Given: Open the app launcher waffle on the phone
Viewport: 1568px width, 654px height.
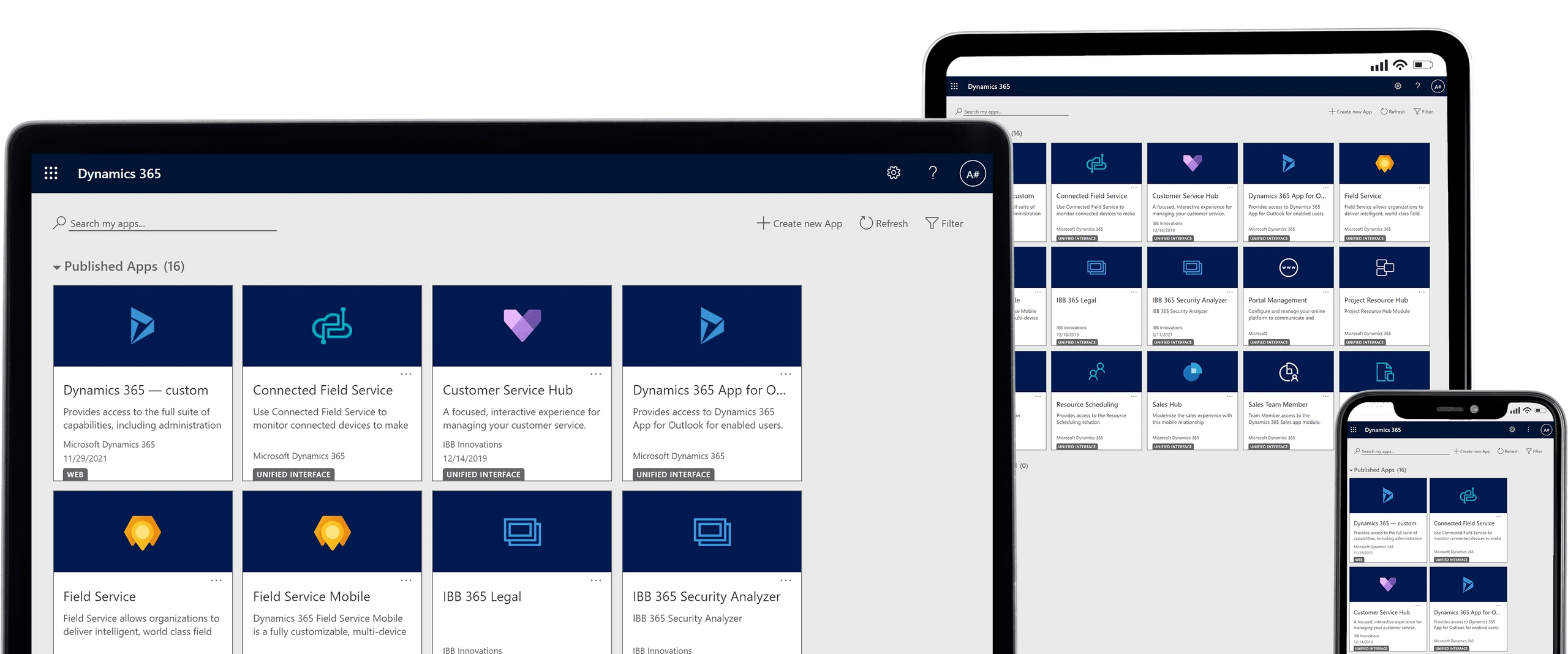Looking at the screenshot, I should pyautogui.click(x=1354, y=430).
